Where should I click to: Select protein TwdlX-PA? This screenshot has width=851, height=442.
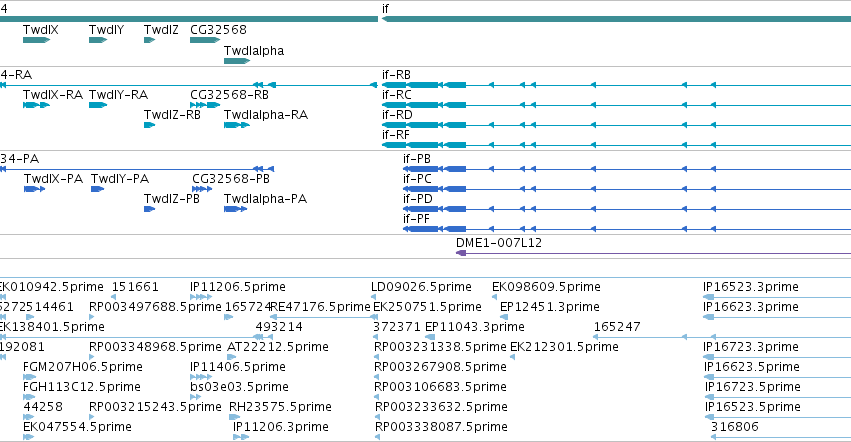pyautogui.click(x=34, y=189)
